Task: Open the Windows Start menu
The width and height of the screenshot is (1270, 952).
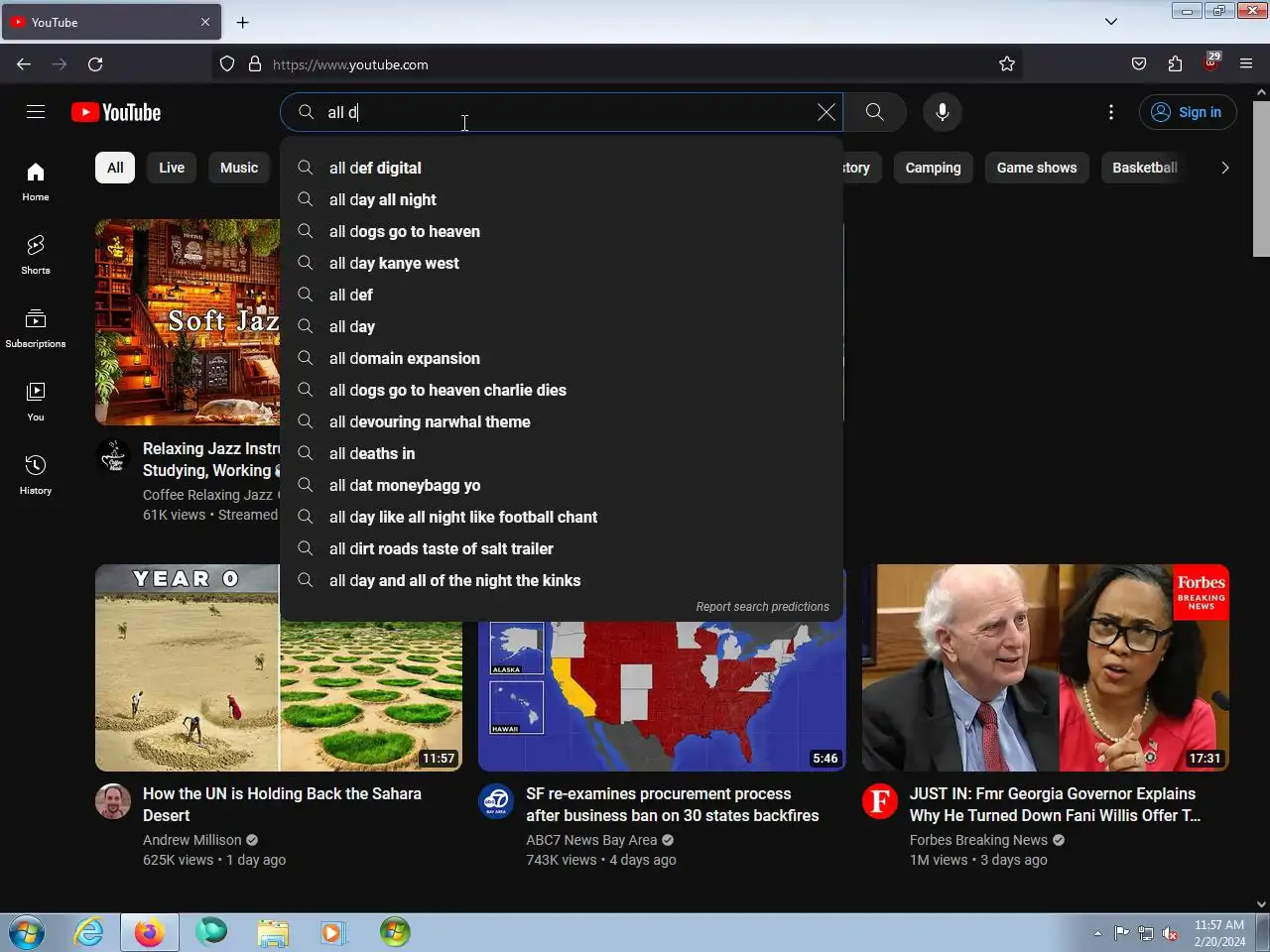Action: pyautogui.click(x=27, y=932)
